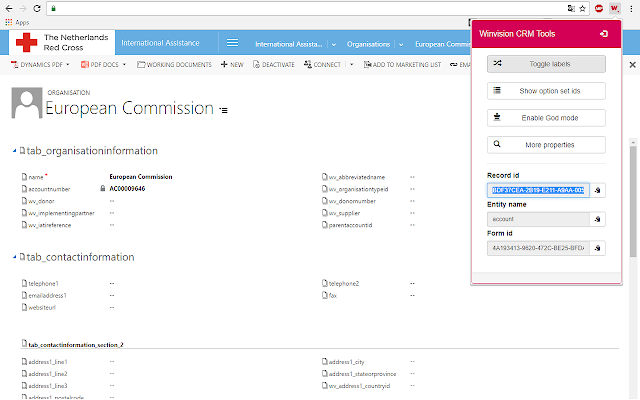Click the organisation avatar placeholder image
The image size is (640, 400).
pyautogui.click(x=27, y=102)
